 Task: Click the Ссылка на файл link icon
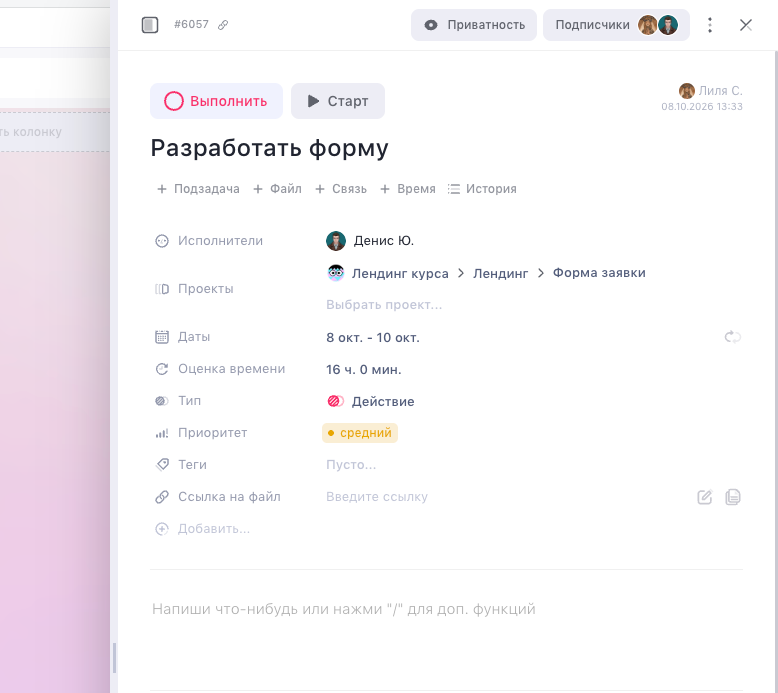[162, 497]
